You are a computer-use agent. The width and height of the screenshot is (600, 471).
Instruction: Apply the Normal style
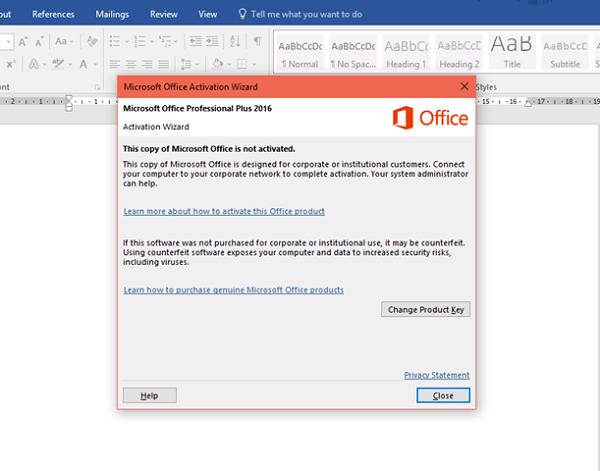click(300, 54)
